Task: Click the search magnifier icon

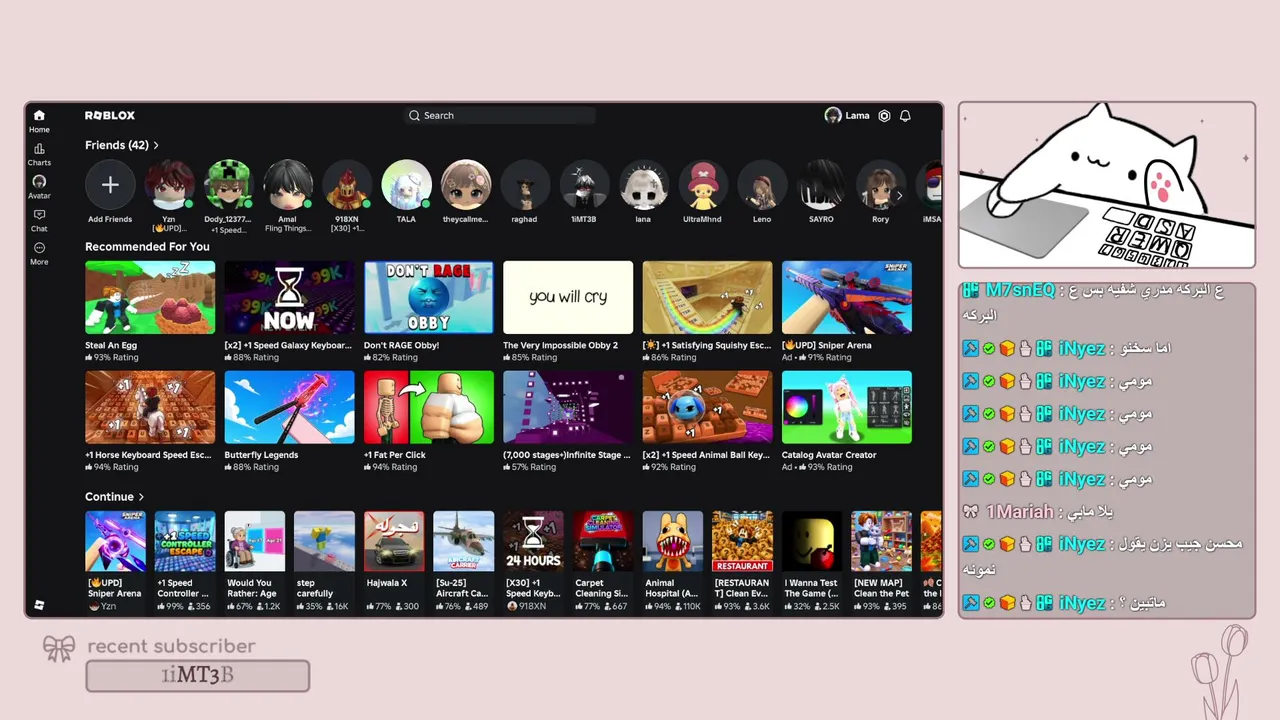Action: (414, 116)
